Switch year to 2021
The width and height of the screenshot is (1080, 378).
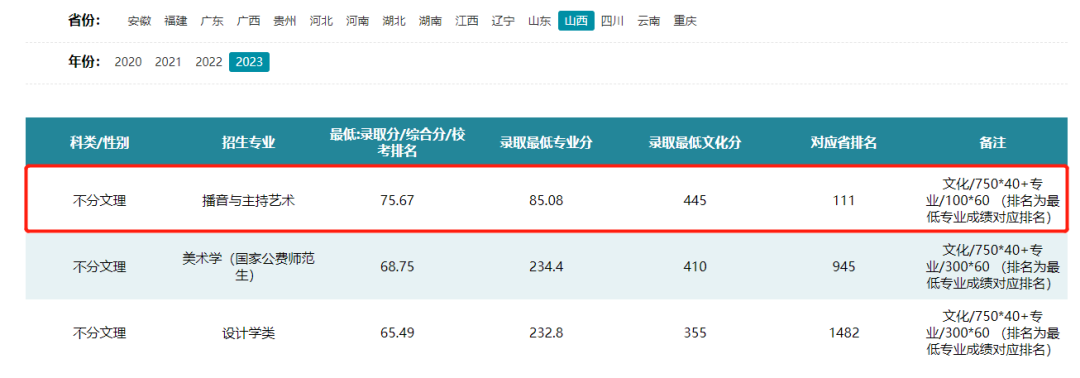168,62
